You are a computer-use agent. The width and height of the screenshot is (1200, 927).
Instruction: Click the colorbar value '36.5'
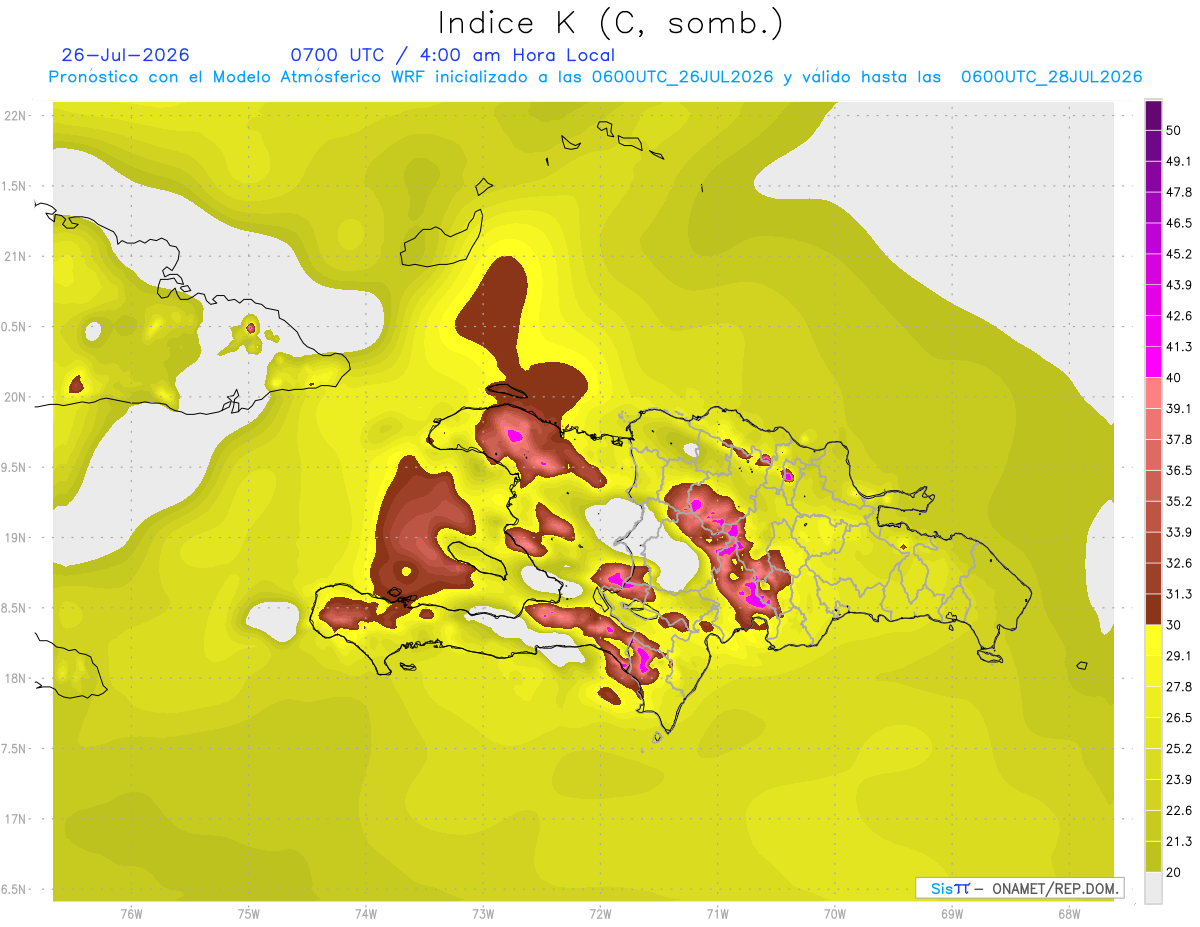tap(1178, 470)
